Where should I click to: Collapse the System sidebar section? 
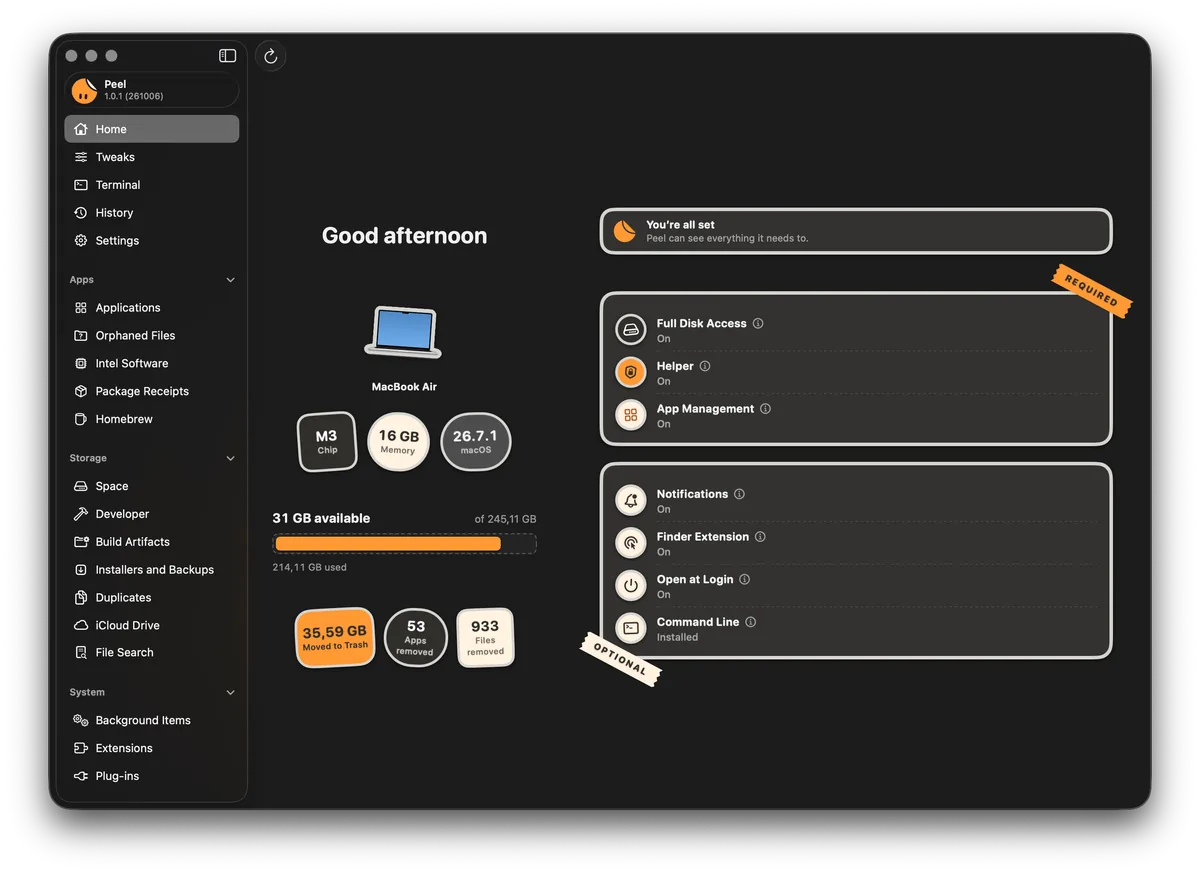[231, 692]
